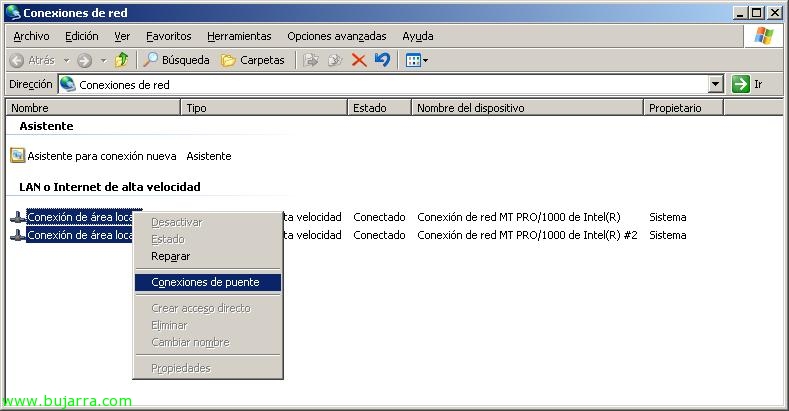The width and height of the screenshot is (789, 411).
Task: Open the Opciones avanzadas menu
Action: pos(337,36)
